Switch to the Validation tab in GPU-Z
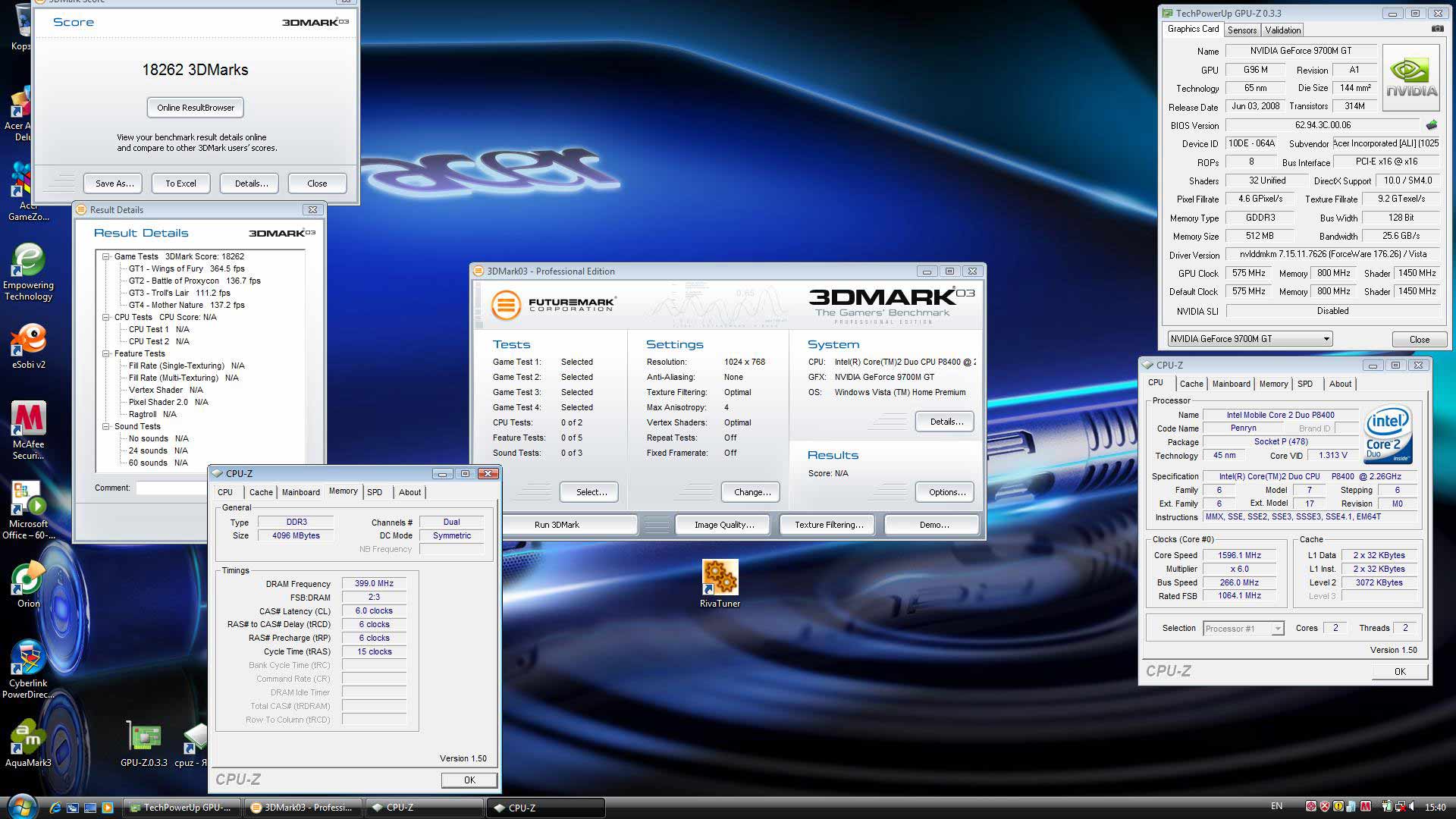This screenshot has width=1456, height=819. [1282, 30]
